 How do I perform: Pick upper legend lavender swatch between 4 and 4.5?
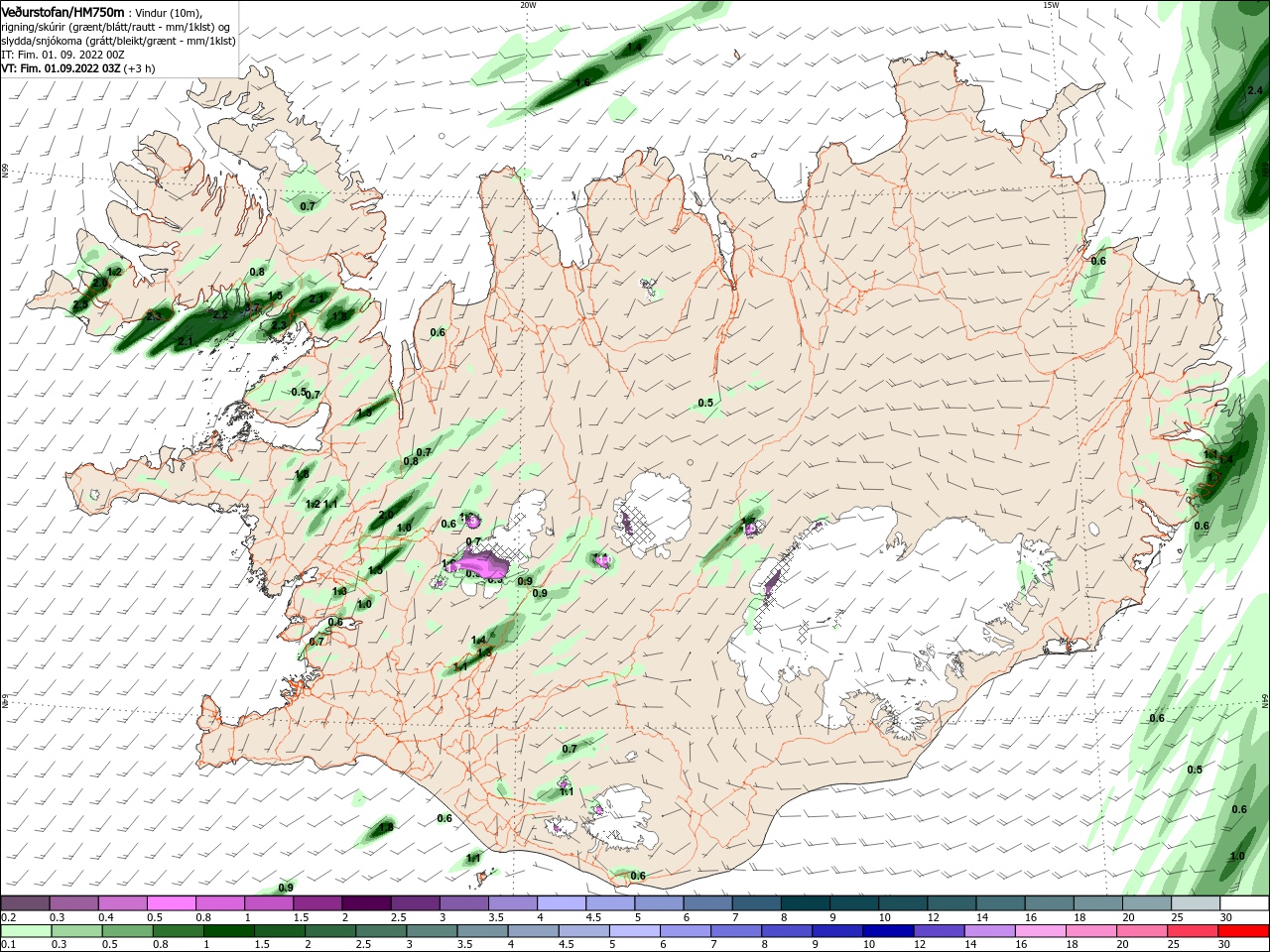(562, 903)
